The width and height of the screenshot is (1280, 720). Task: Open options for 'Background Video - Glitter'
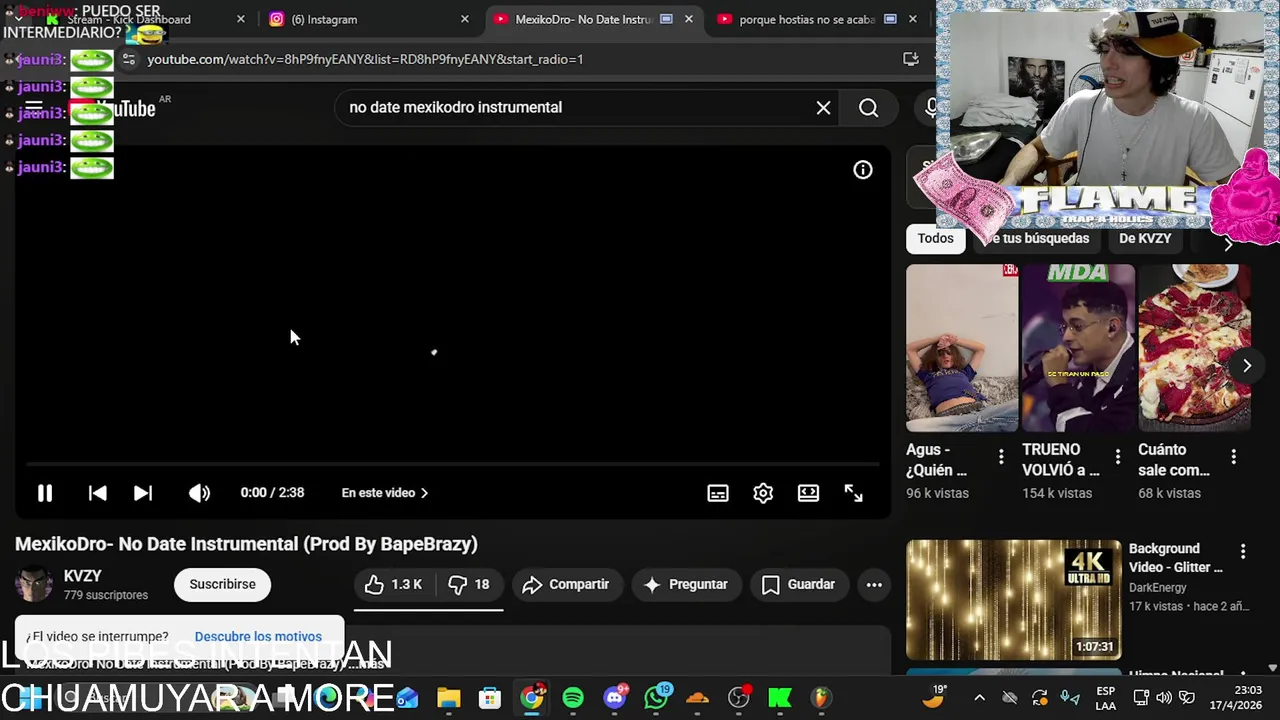1243,552
